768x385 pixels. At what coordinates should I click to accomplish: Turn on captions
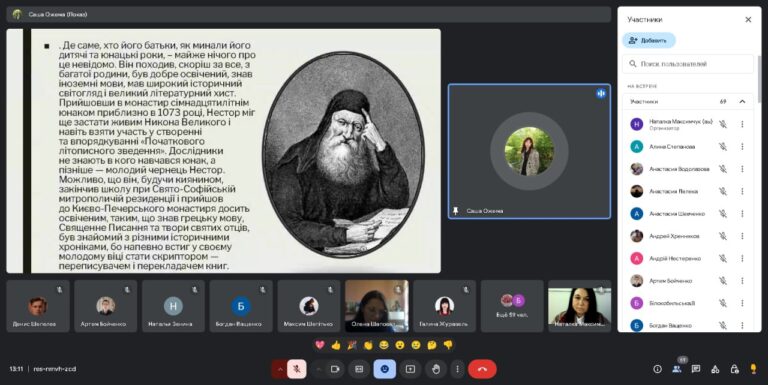pos(359,369)
